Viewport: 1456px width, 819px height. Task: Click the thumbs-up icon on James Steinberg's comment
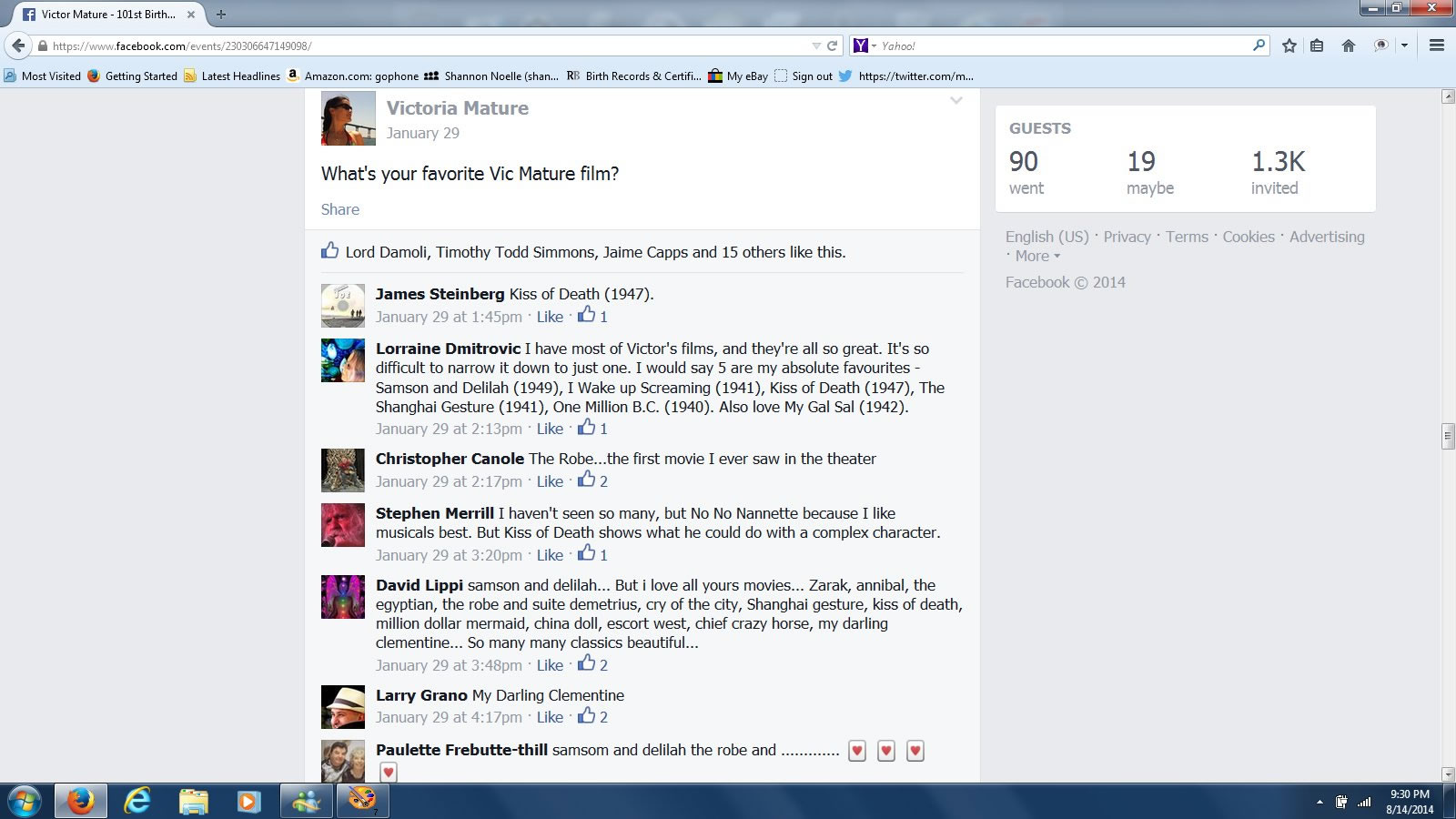tap(587, 315)
